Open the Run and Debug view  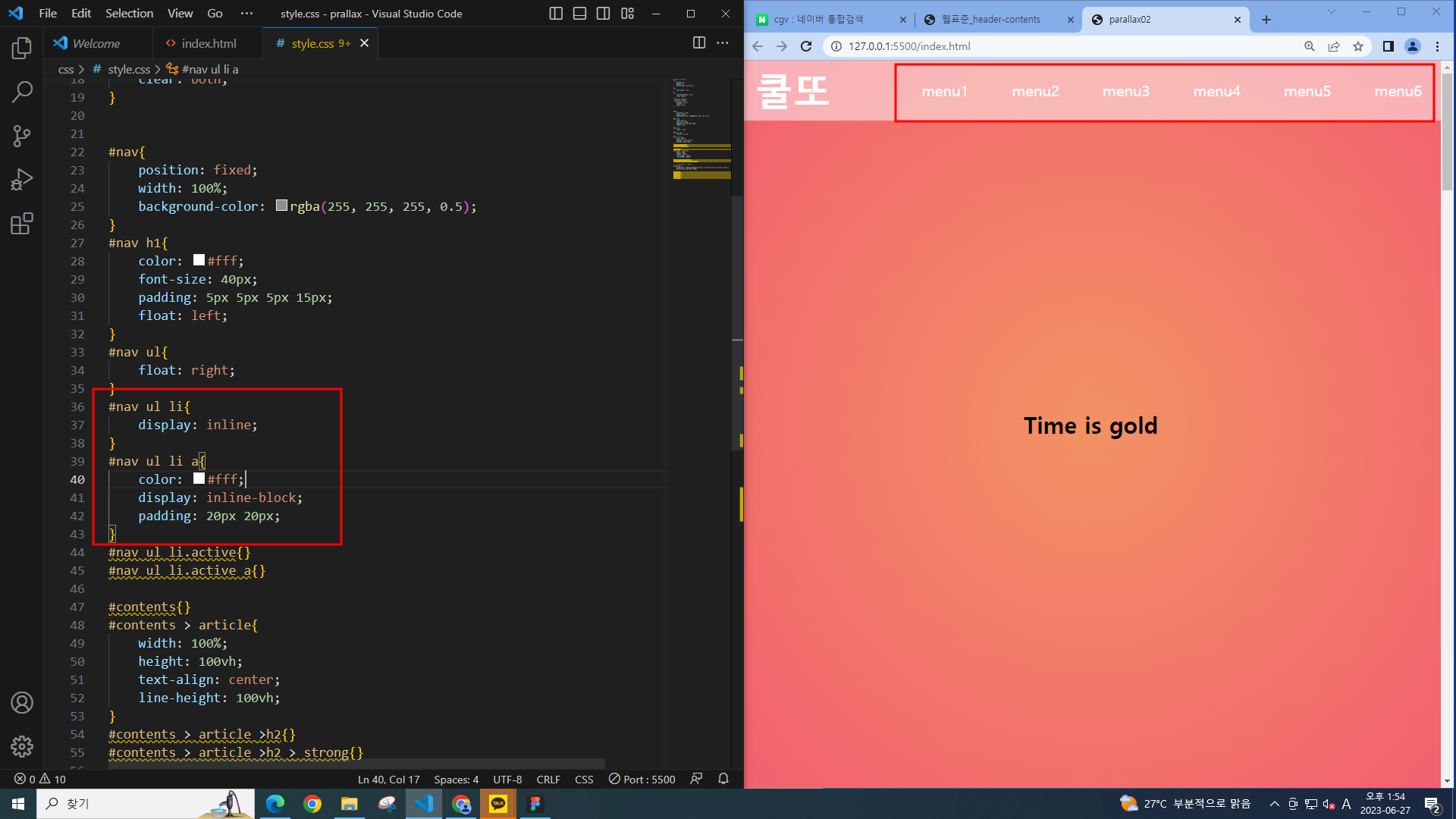click(x=22, y=180)
